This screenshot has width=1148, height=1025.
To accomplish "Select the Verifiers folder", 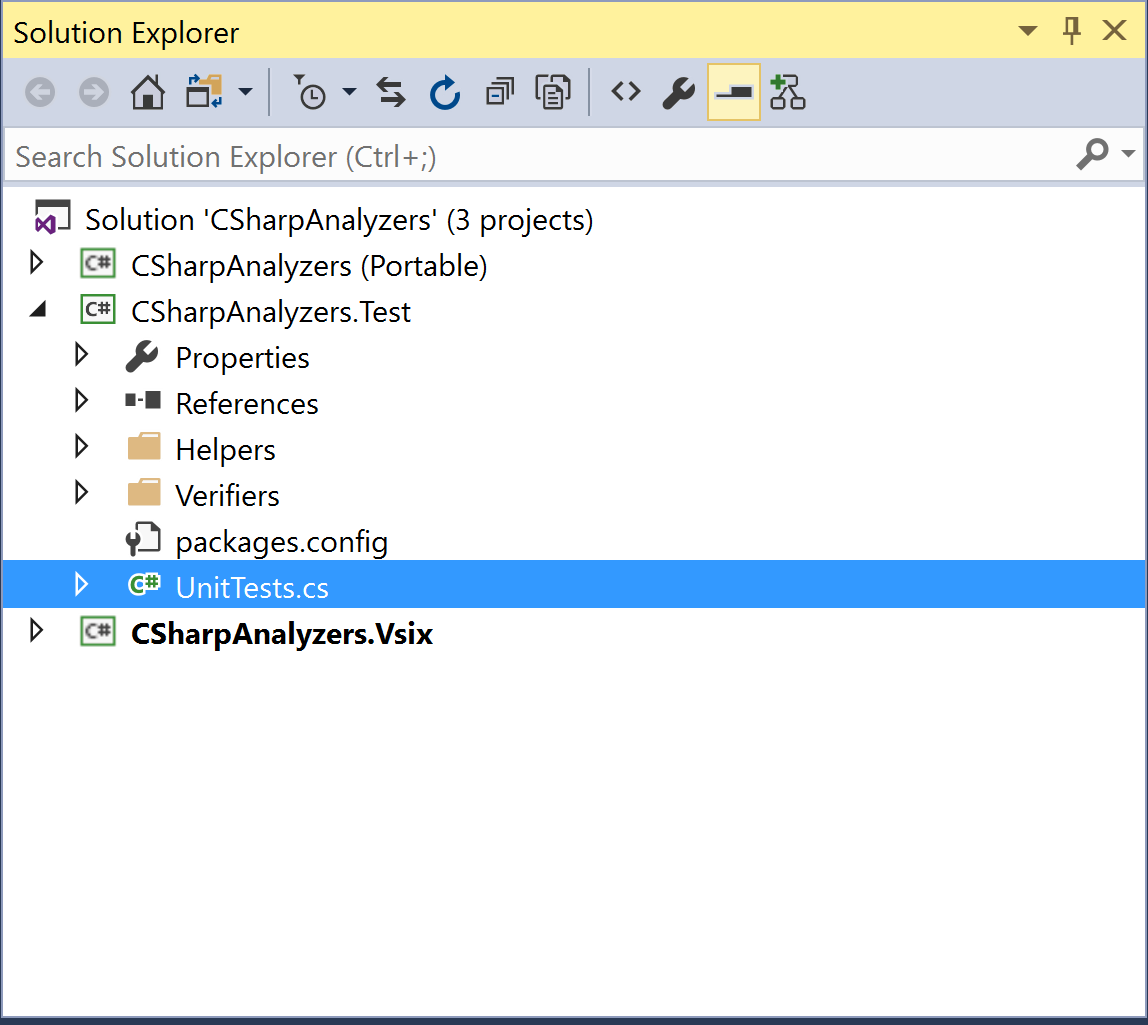I will [228, 496].
